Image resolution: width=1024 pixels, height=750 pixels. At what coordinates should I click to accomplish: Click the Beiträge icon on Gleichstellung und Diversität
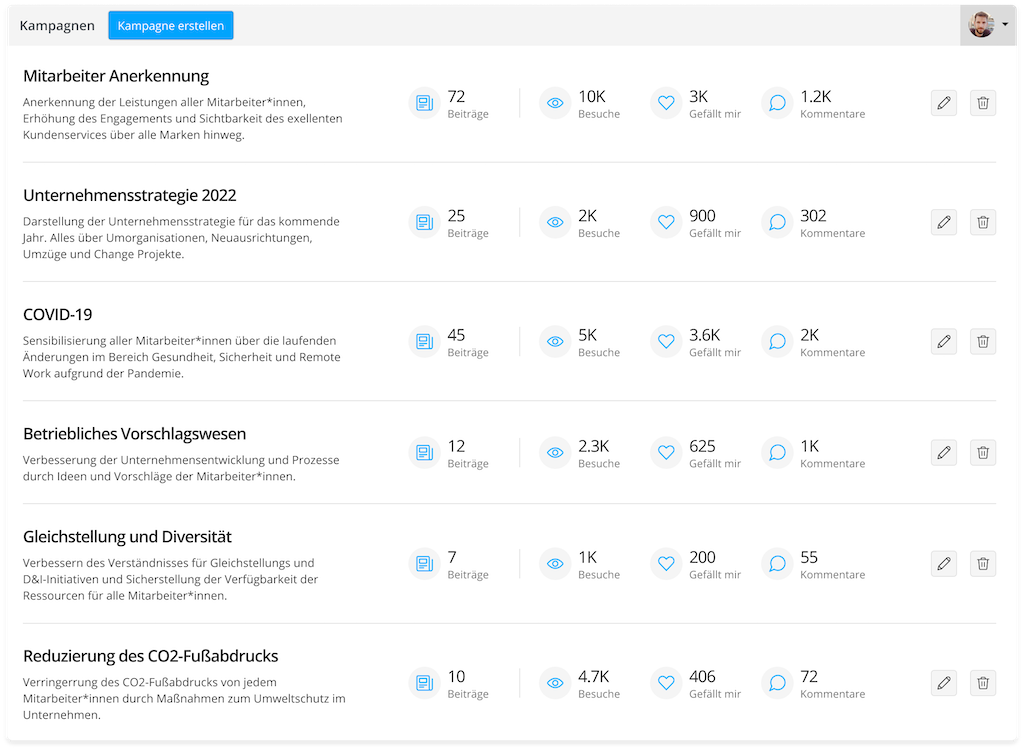click(424, 563)
